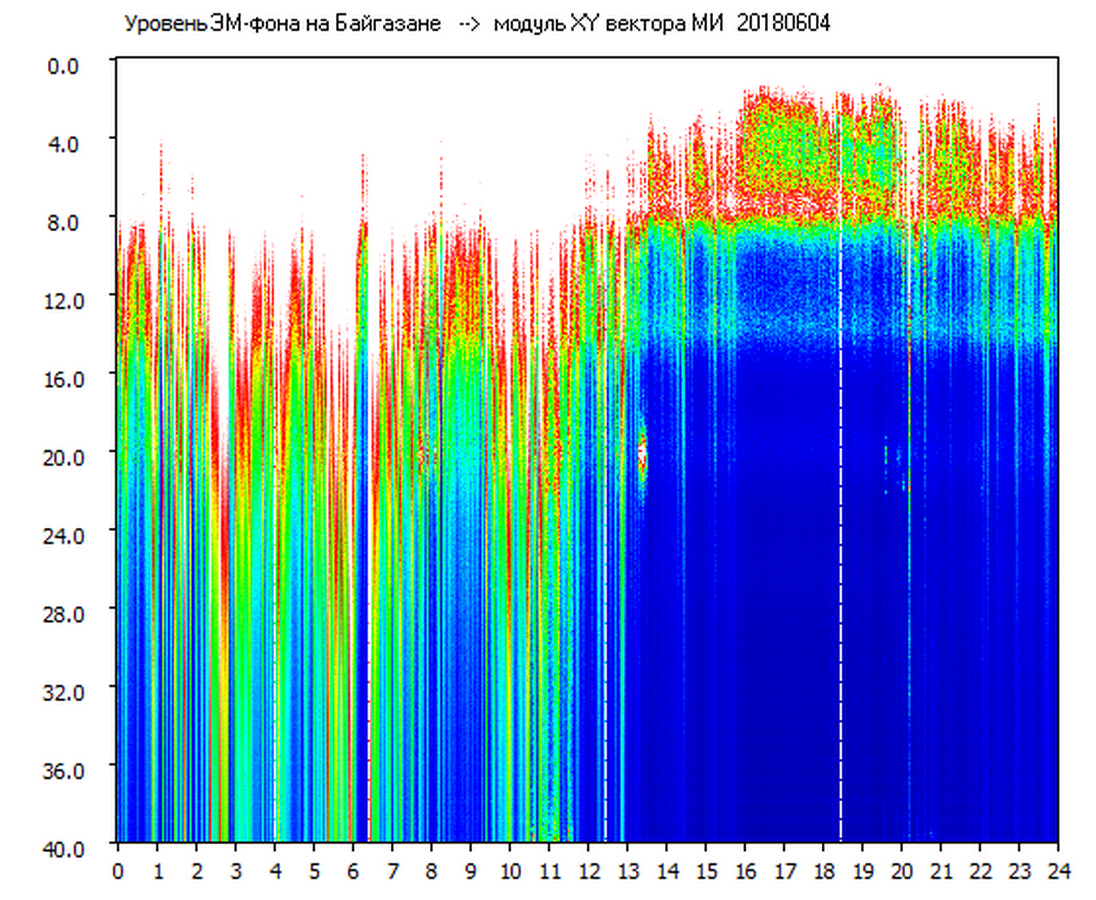The width and height of the screenshot is (1096, 900).
Task: Click hour label 24 on horizontal axis
Action: point(1058,870)
